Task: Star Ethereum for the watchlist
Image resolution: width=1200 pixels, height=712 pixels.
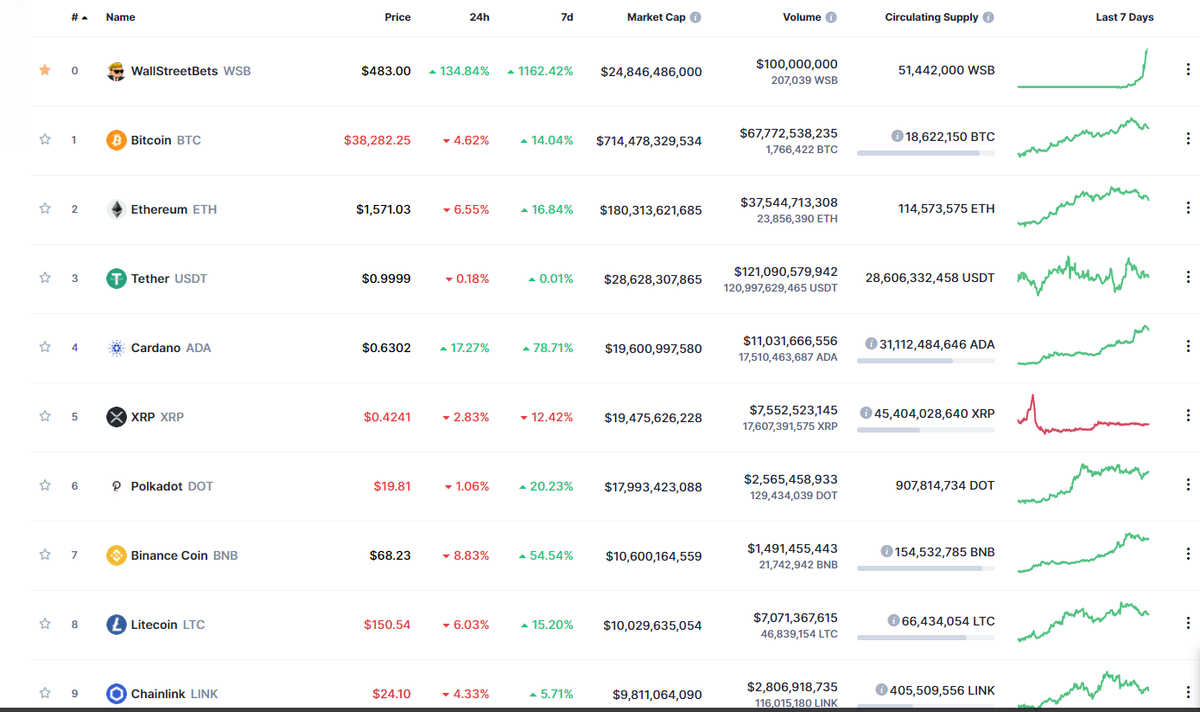Action: tap(45, 209)
